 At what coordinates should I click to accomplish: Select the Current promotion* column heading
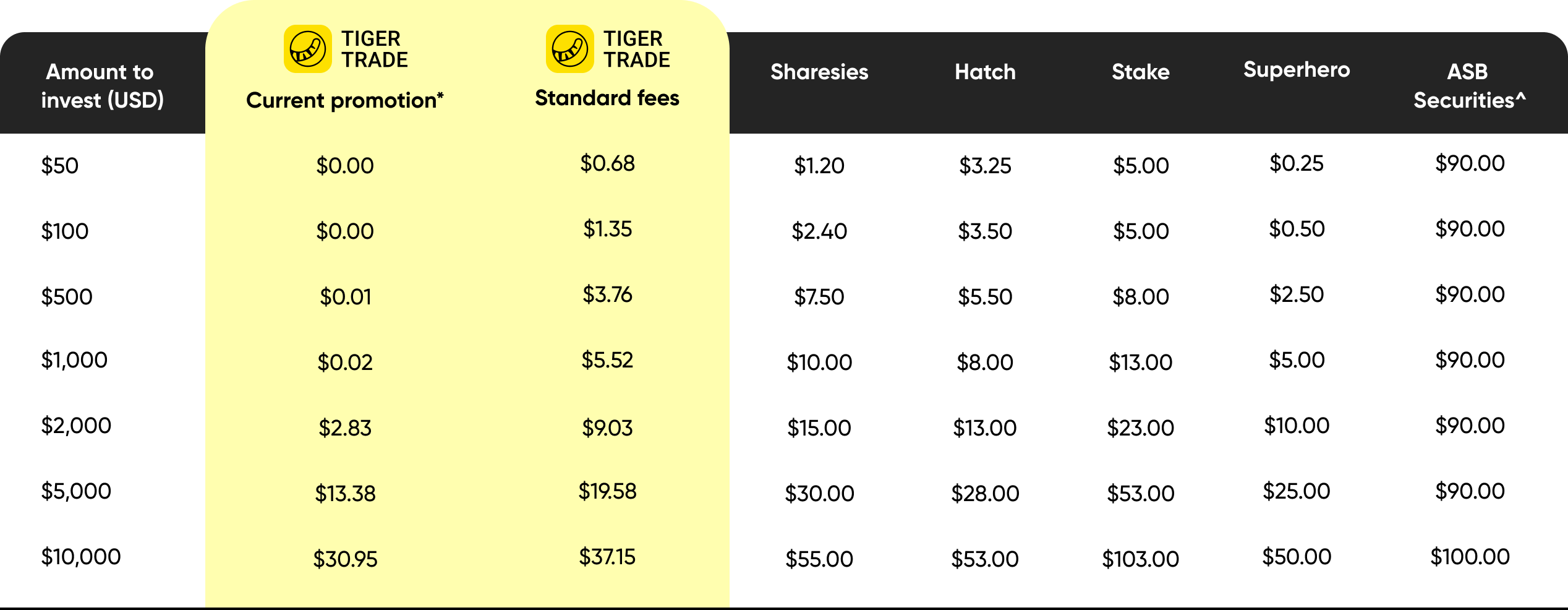click(345, 100)
